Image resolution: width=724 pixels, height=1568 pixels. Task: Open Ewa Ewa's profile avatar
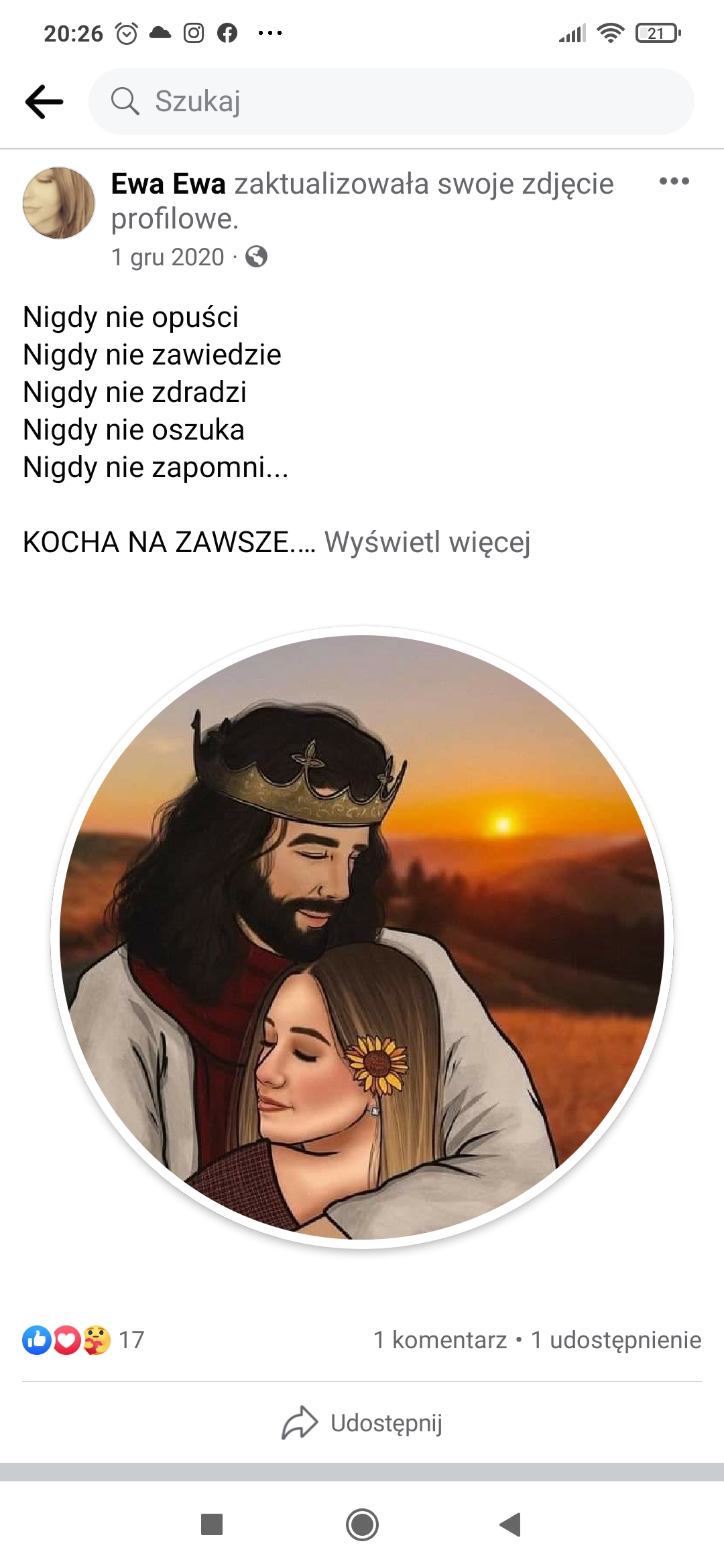point(59,203)
